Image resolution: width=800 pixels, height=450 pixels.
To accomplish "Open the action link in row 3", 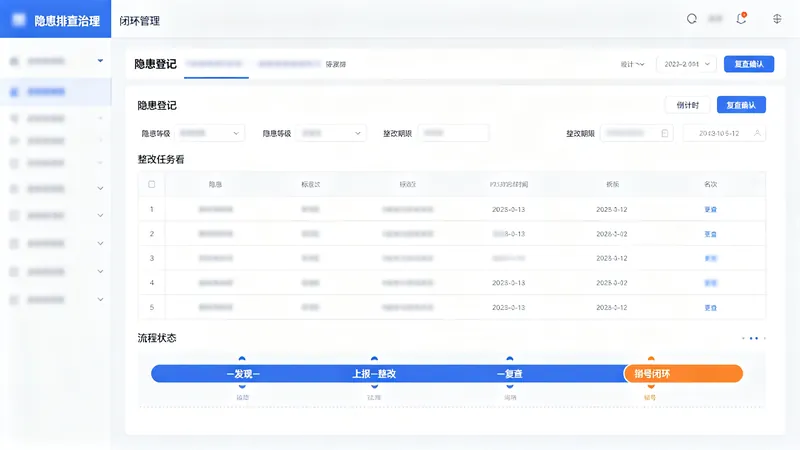I will tap(711, 259).
